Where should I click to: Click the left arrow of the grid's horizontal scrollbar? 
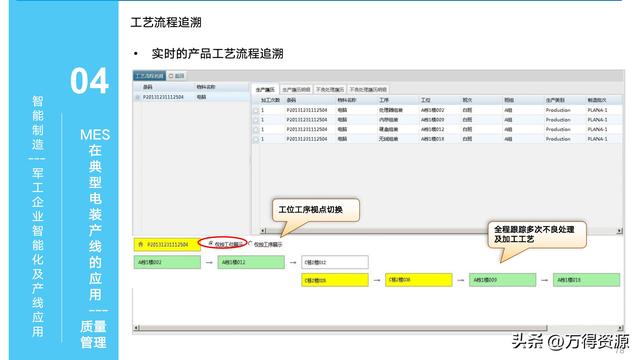point(263,231)
